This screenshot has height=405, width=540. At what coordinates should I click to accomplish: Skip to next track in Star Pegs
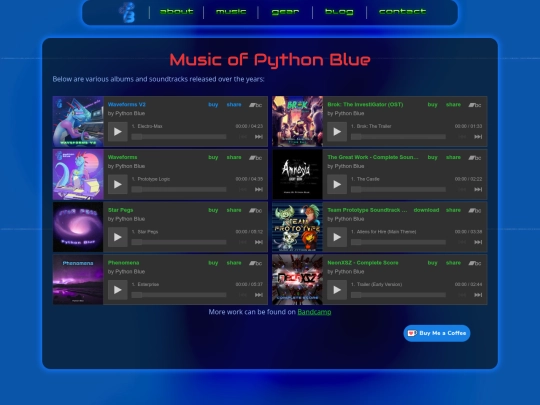259,242
